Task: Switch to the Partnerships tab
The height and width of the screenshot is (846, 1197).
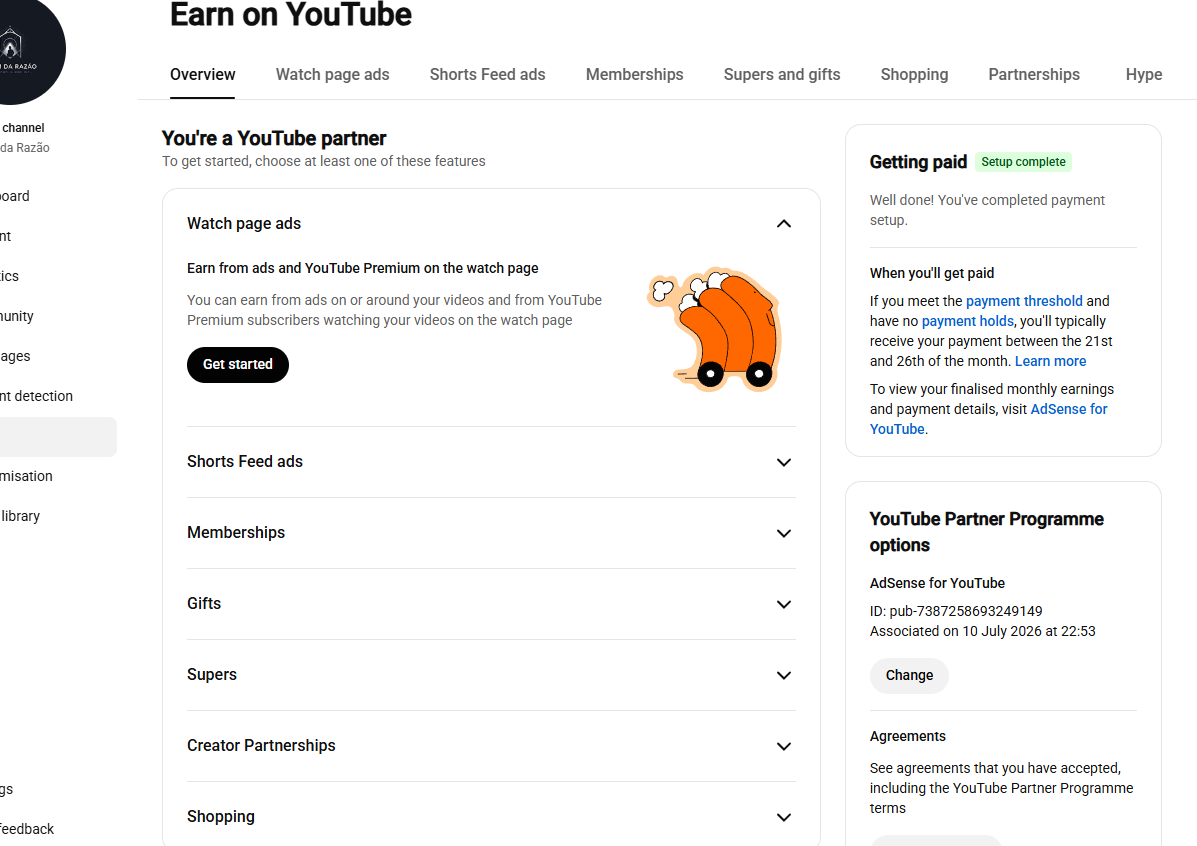Action: coord(1034,75)
